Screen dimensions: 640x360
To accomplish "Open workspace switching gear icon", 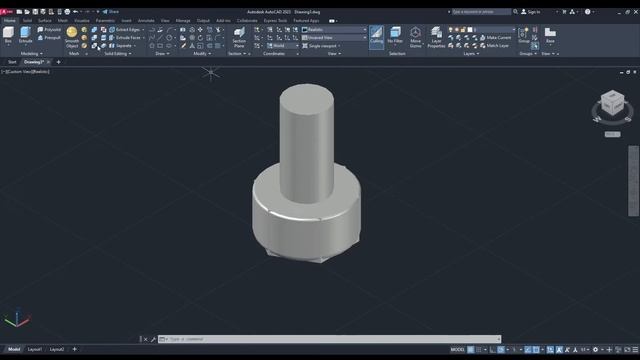I will (595, 349).
